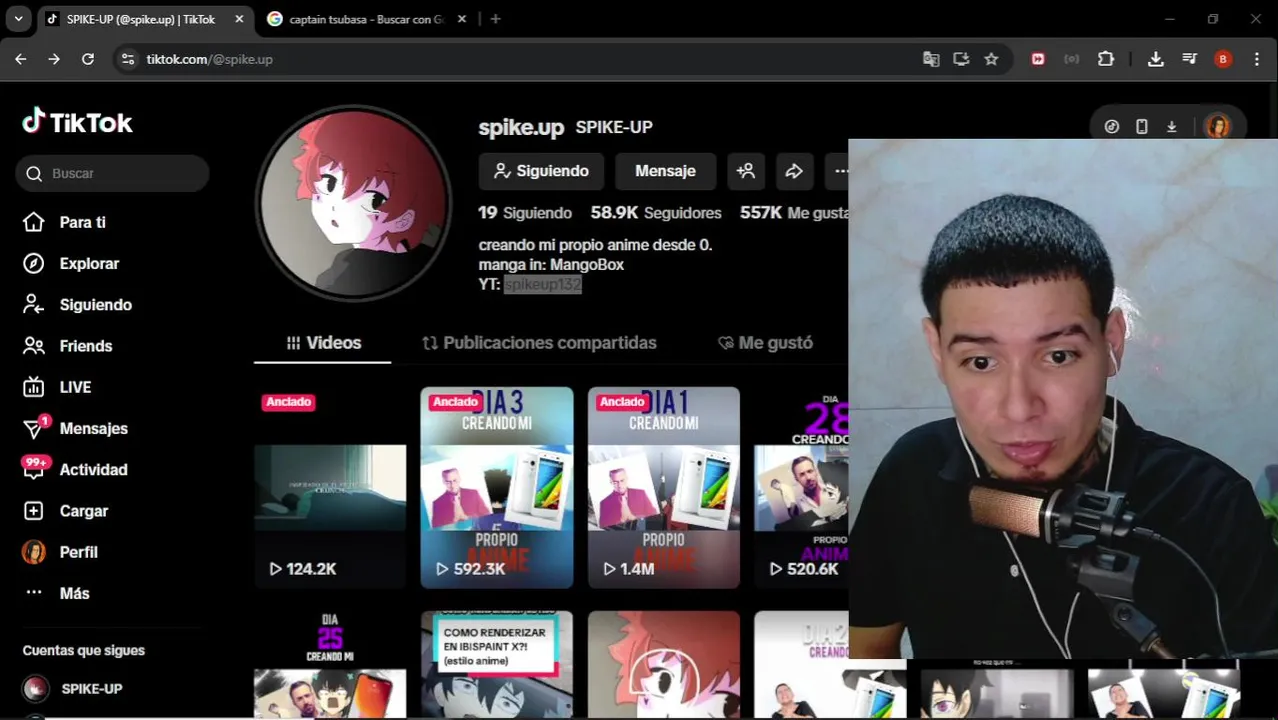The image size is (1278, 720).
Task: Select the Videos tab
Action: (323, 342)
